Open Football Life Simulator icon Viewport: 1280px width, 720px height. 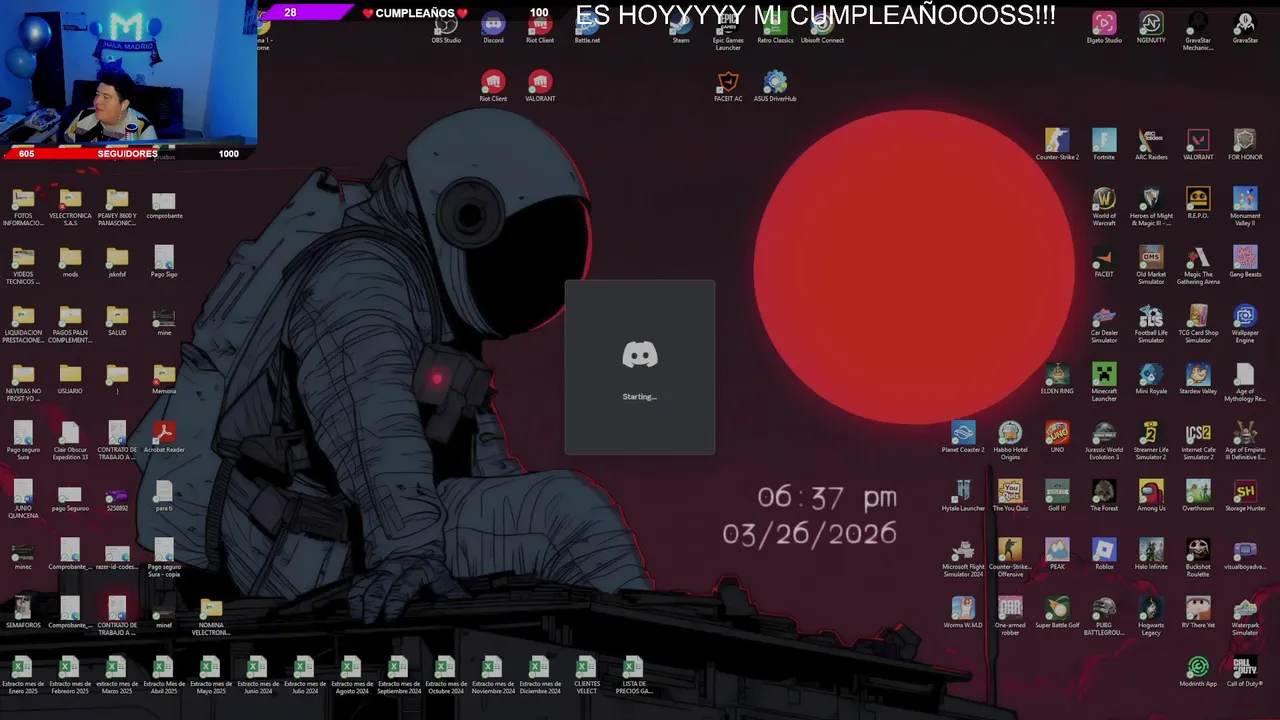point(1151,322)
